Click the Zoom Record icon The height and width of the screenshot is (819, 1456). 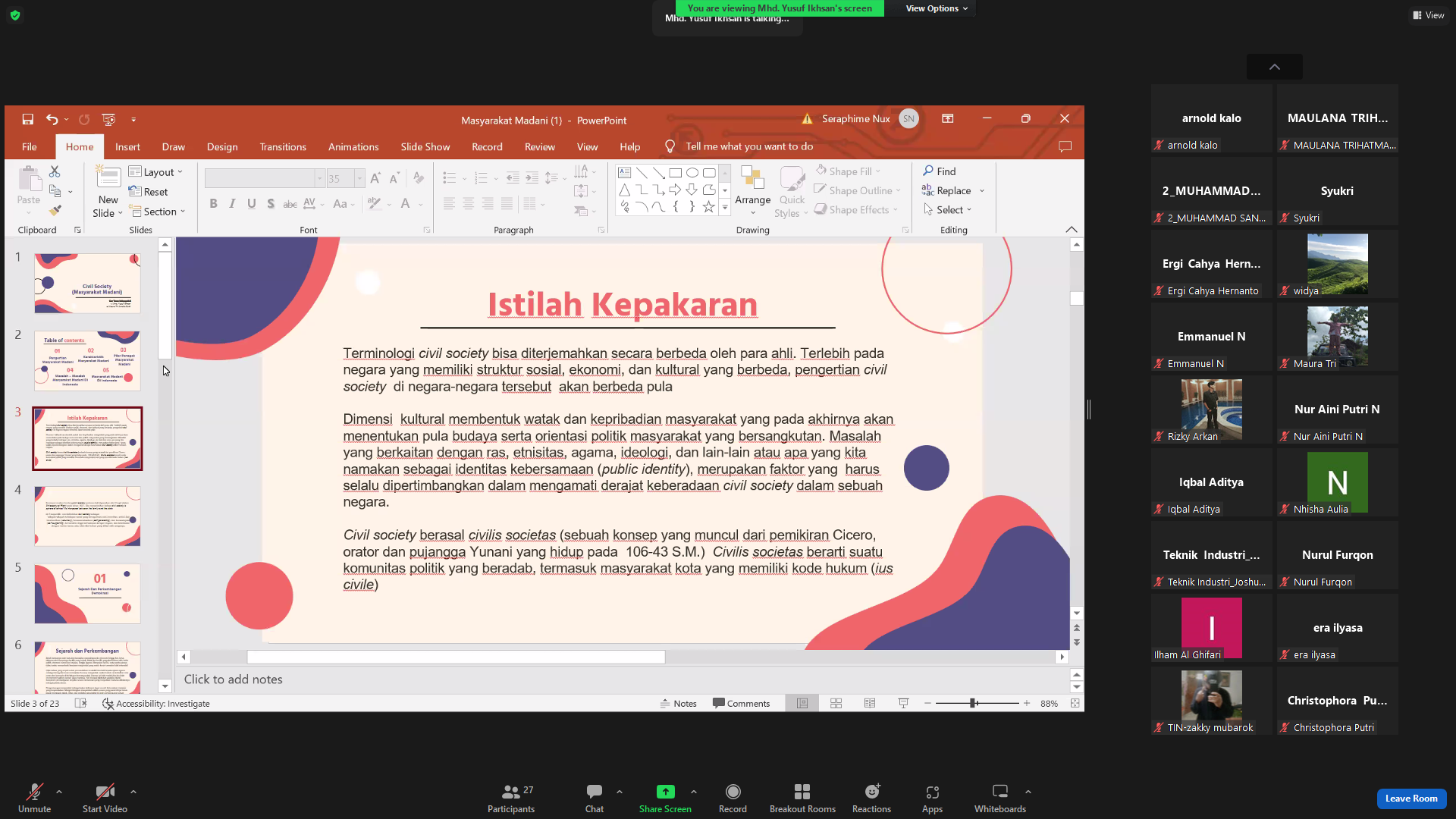pyautogui.click(x=733, y=792)
